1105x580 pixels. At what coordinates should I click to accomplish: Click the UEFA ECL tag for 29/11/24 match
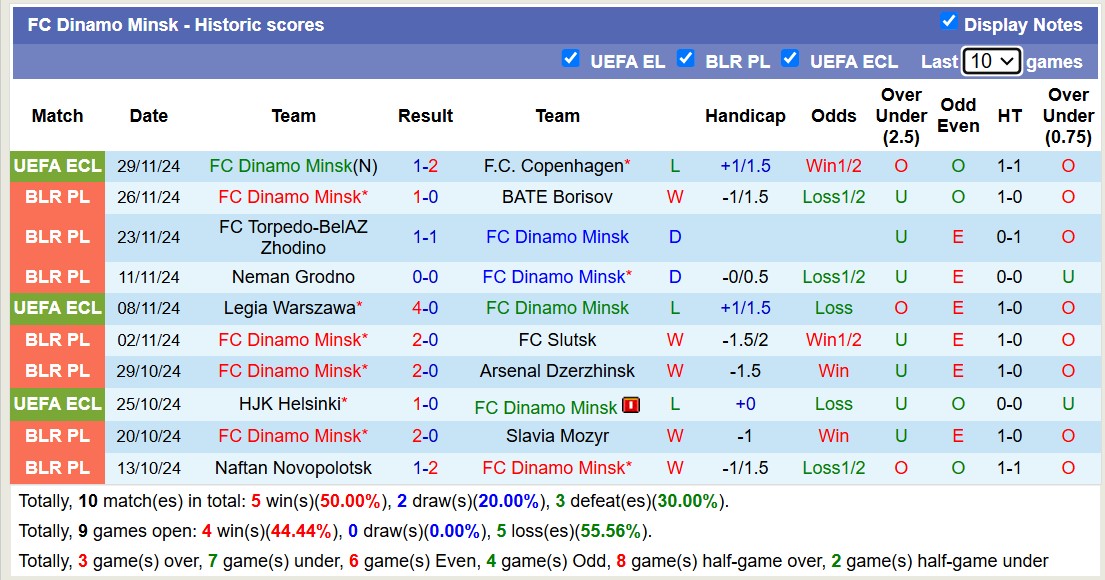click(57, 166)
